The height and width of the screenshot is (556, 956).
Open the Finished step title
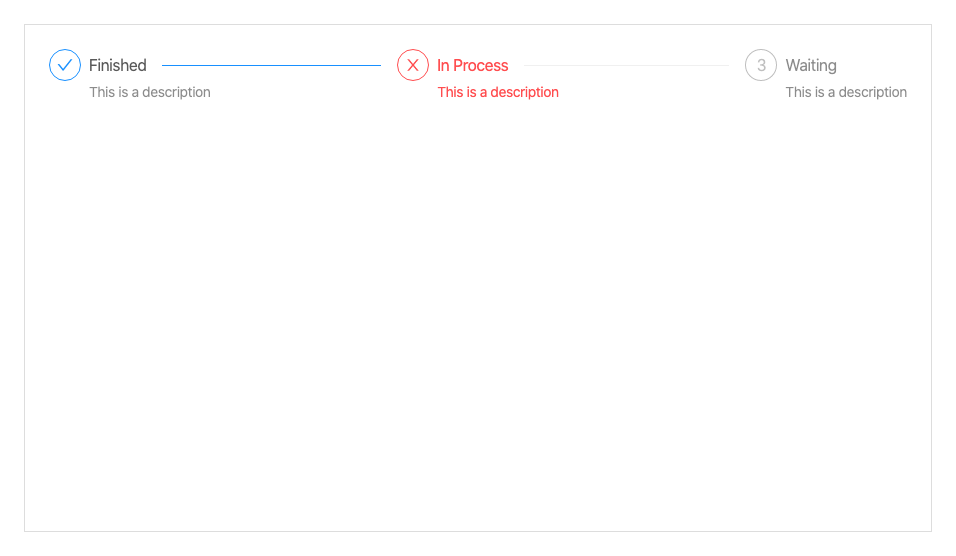118,65
